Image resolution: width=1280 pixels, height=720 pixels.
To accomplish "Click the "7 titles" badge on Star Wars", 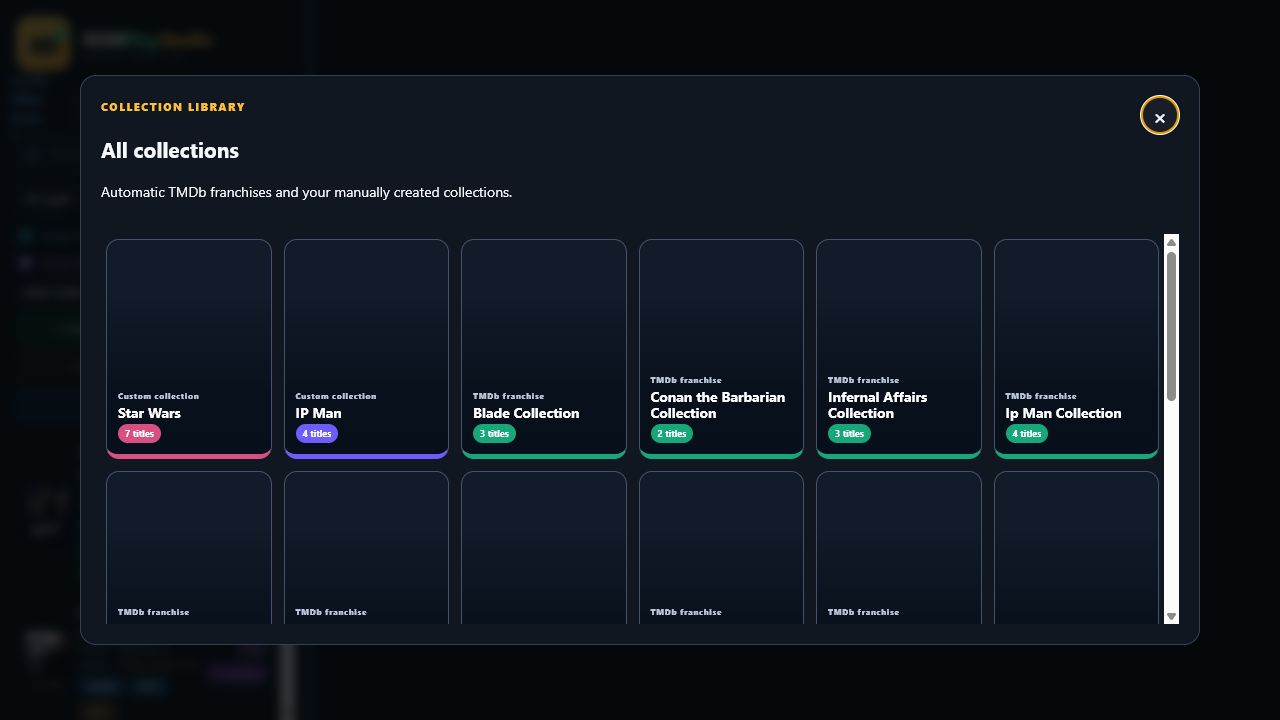I will pyautogui.click(x=139, y=434).
